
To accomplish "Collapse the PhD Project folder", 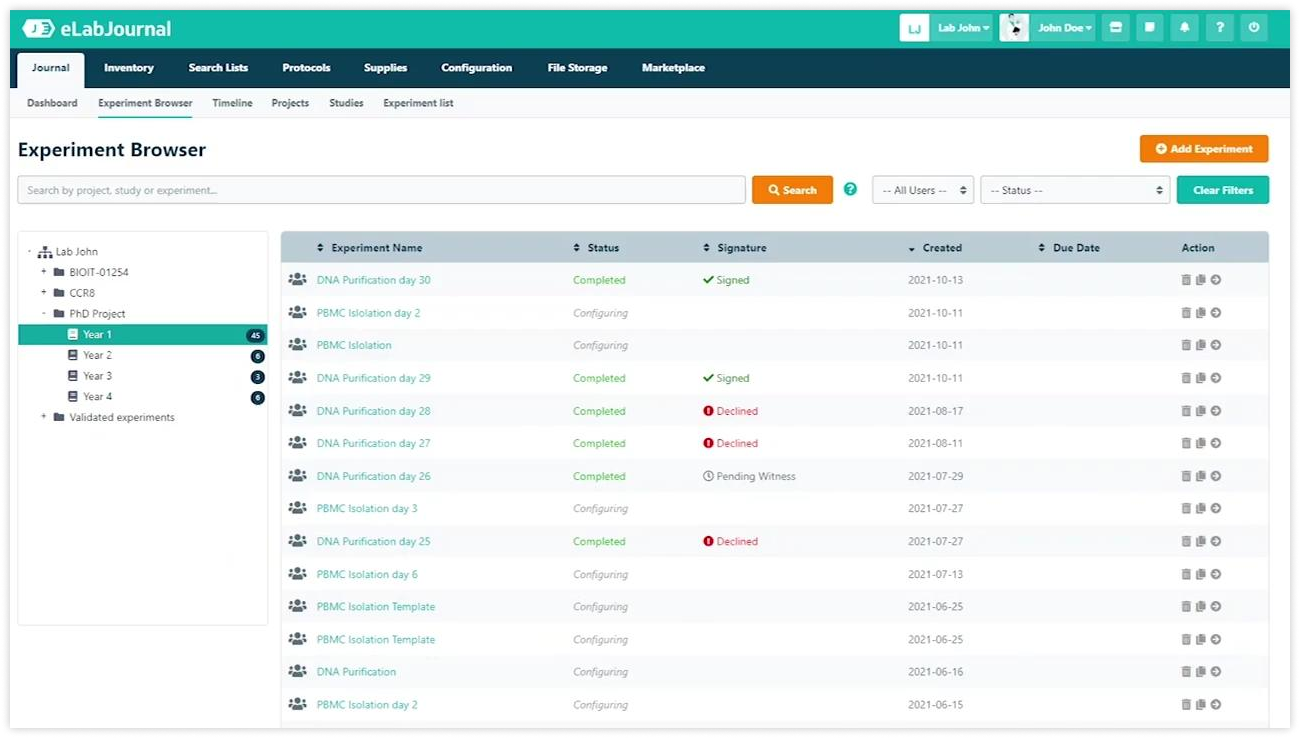I will 44,314.
